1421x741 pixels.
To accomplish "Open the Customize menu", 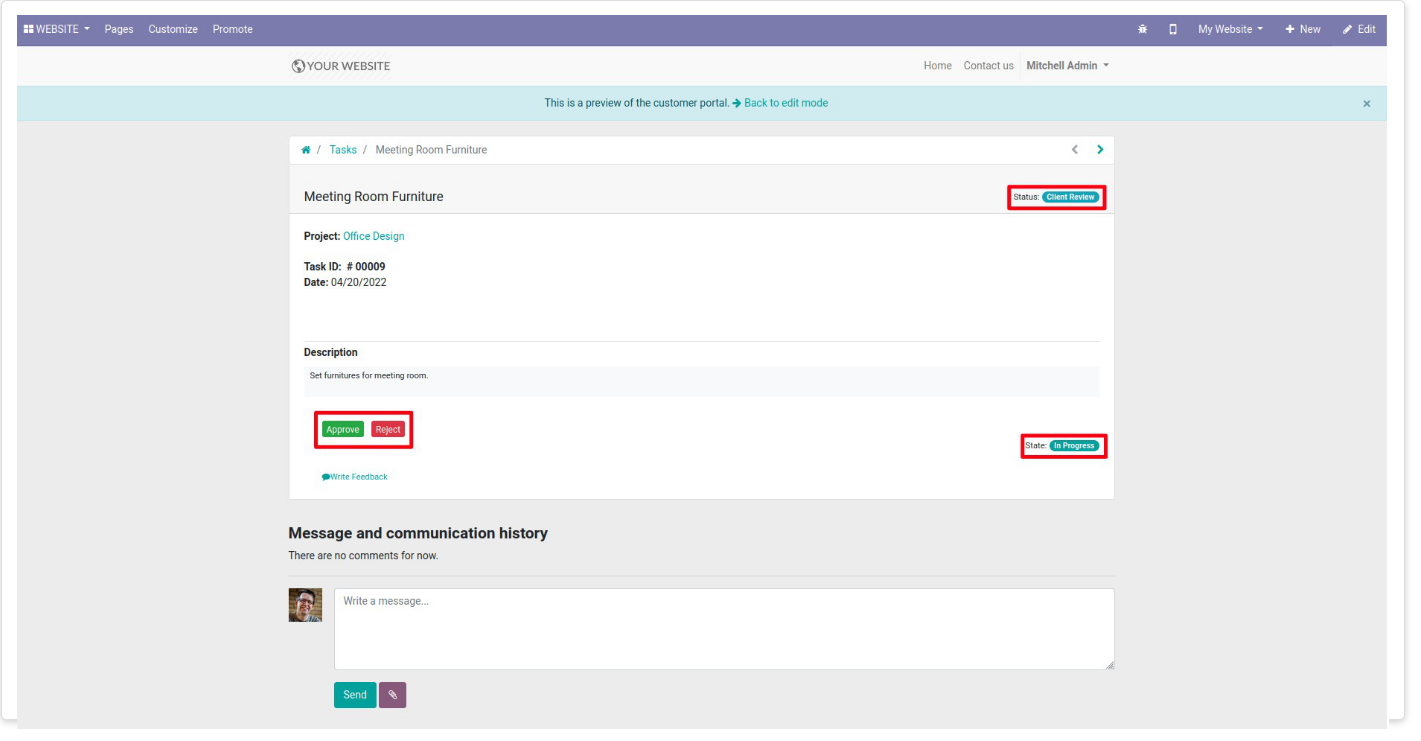I will coord(173,30).
